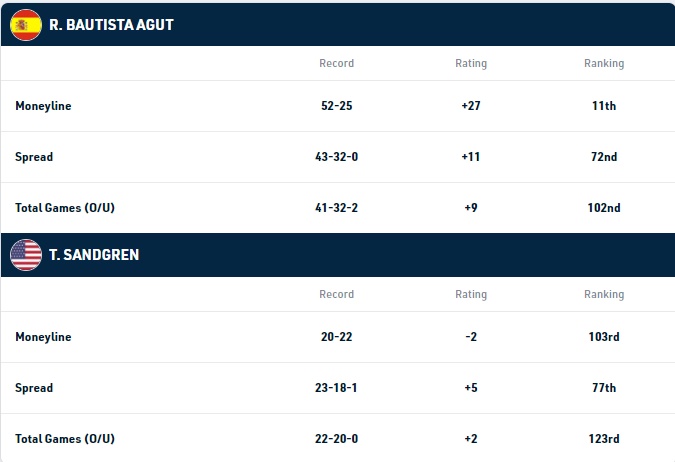Click the 23-18-1 spread record
Viewport: 675px width, 462px height.
[x=336, y=388]
